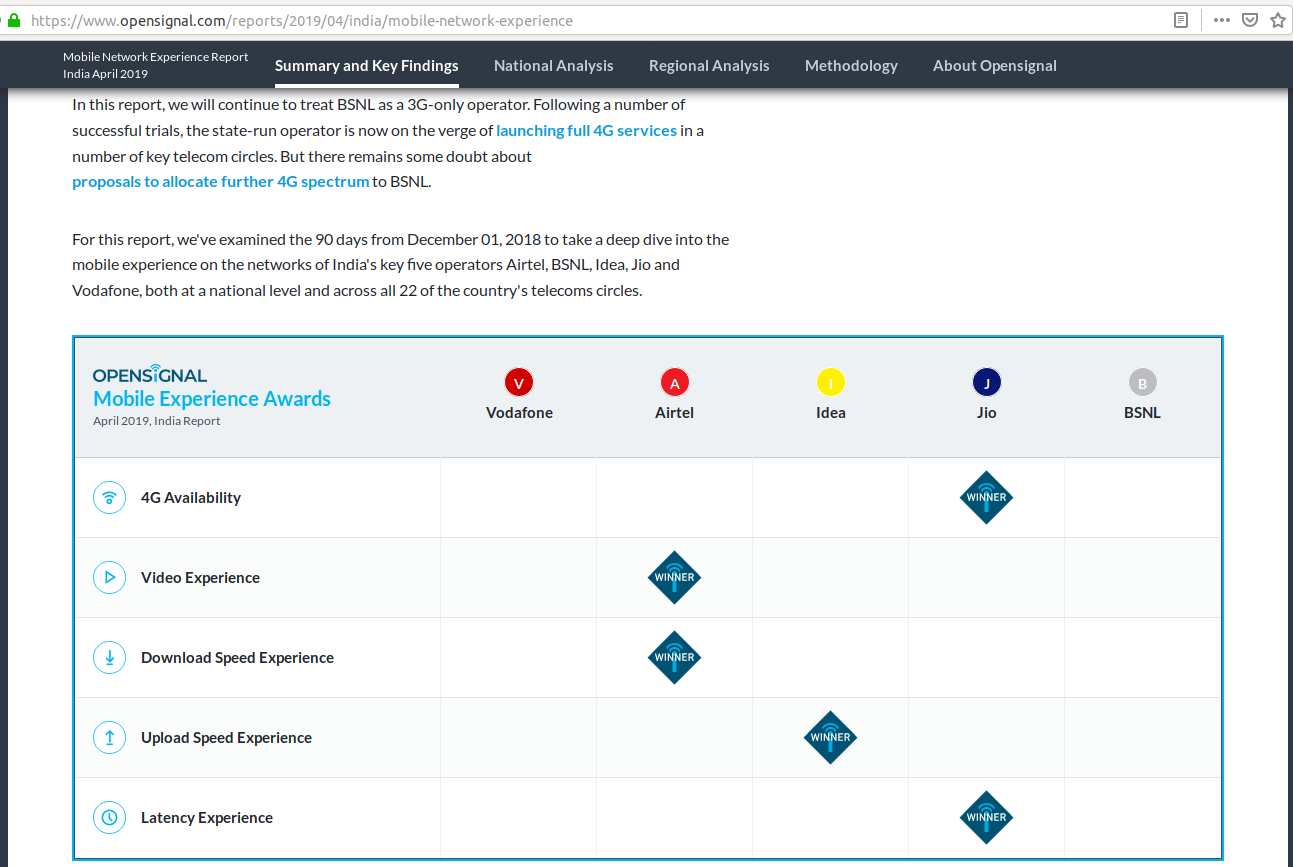Image resolution: width=1293 pixels, height=867 pixels.
Task: Click 'Latency Experience' row label
Action: point(207,818)
